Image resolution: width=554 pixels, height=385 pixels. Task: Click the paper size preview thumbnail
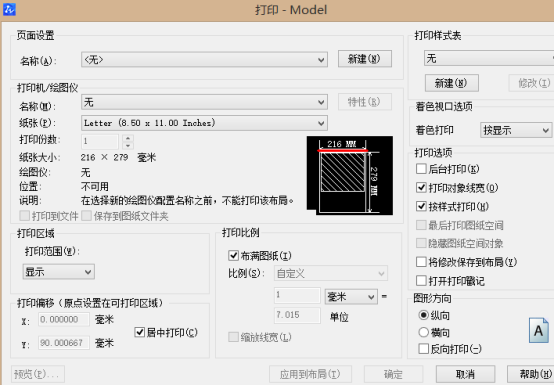(x=350, y=176)
